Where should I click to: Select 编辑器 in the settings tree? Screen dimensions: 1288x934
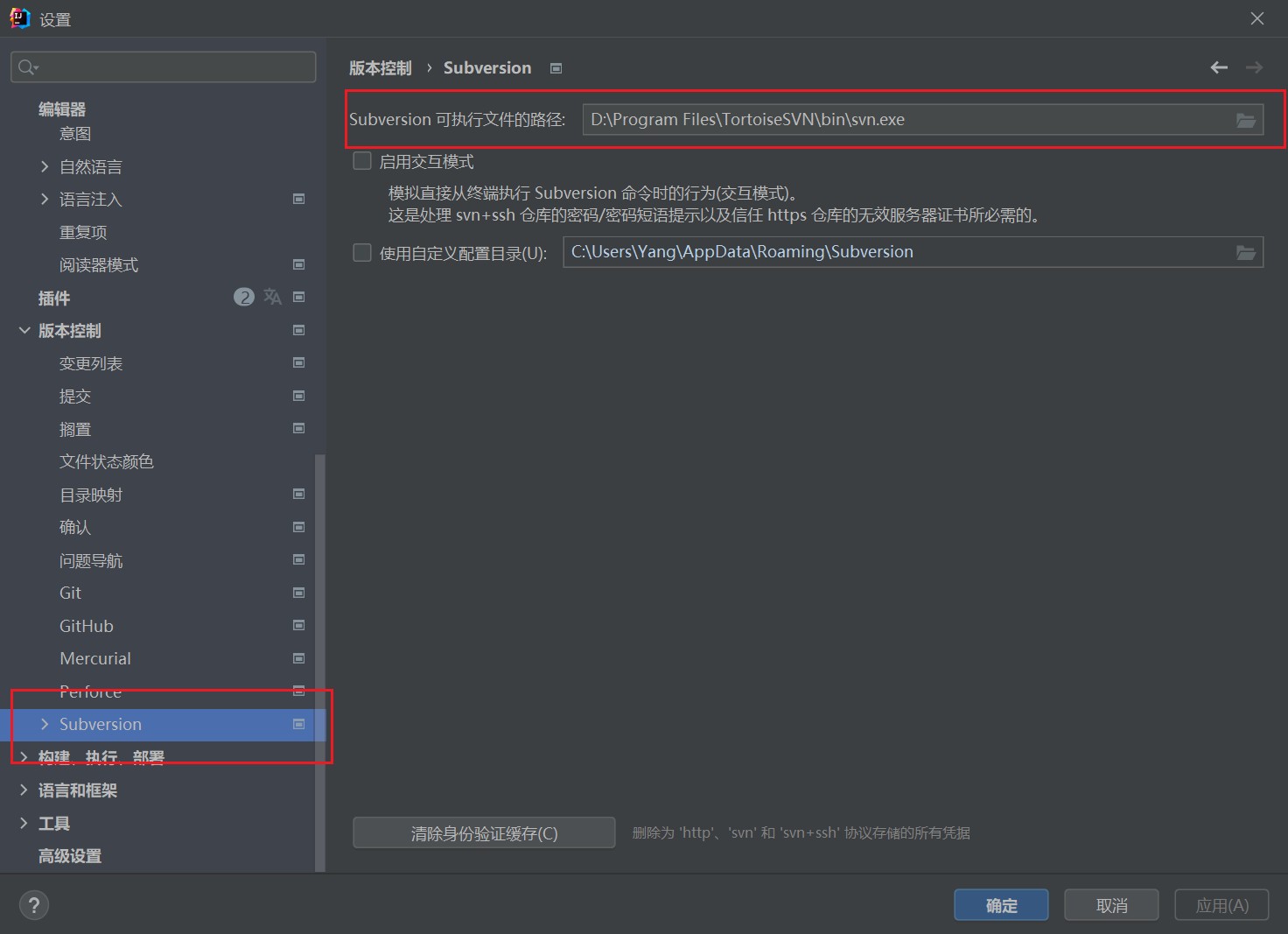coord(62,109)
